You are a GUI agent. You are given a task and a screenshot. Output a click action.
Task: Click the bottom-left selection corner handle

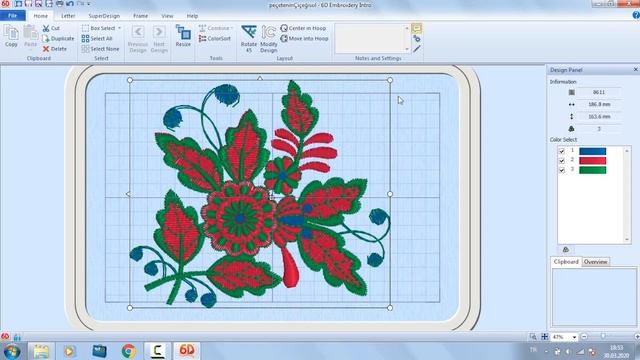click(x=130, y=308)
